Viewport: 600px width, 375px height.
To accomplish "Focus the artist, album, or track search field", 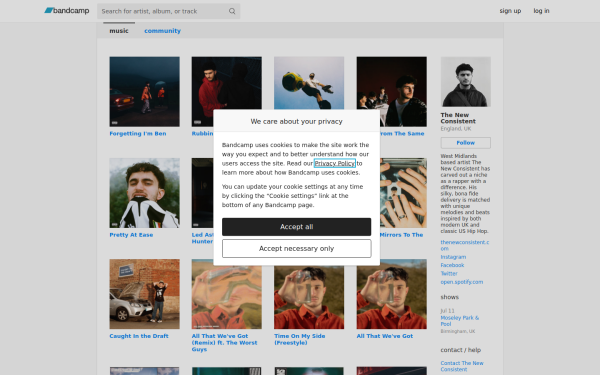I will [168, 11].
